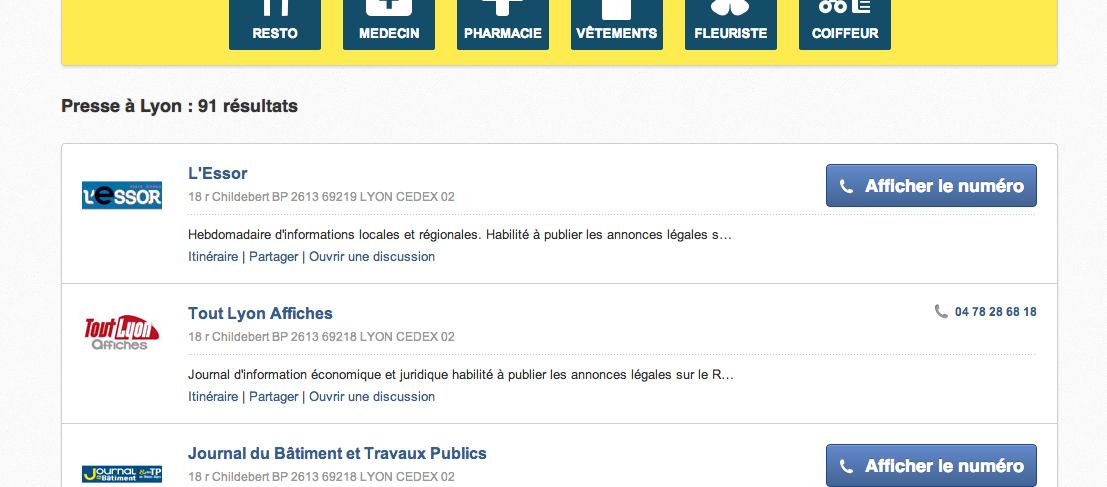The image size is (1107, 487).
Task: Click the L'Essor logo thumbnail
Action: click(122, 196)
